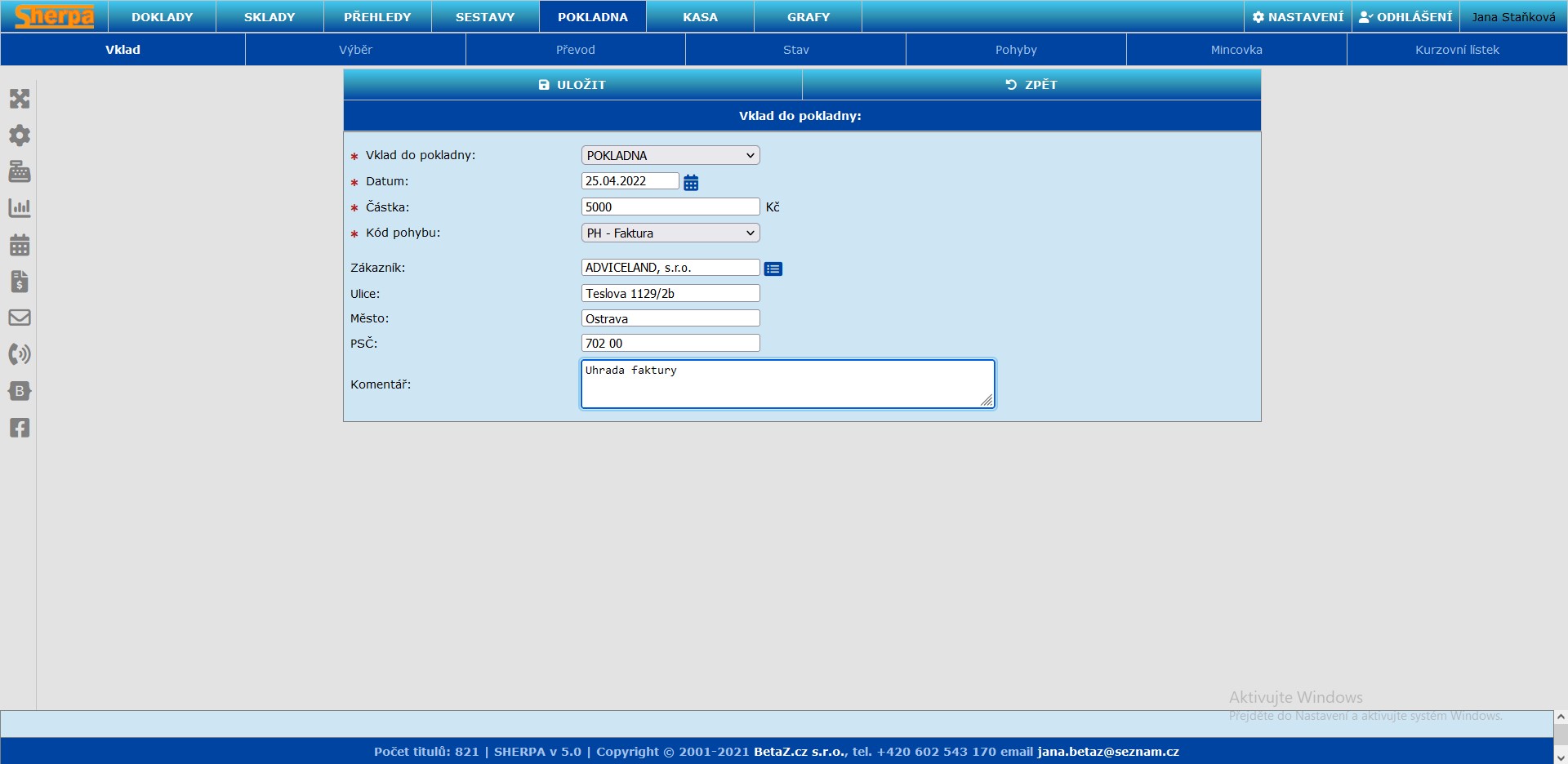Open the Facebook sidebar icon
Image resolution: width=1568 pixels, height=764 pixels.
coord(20,428)
